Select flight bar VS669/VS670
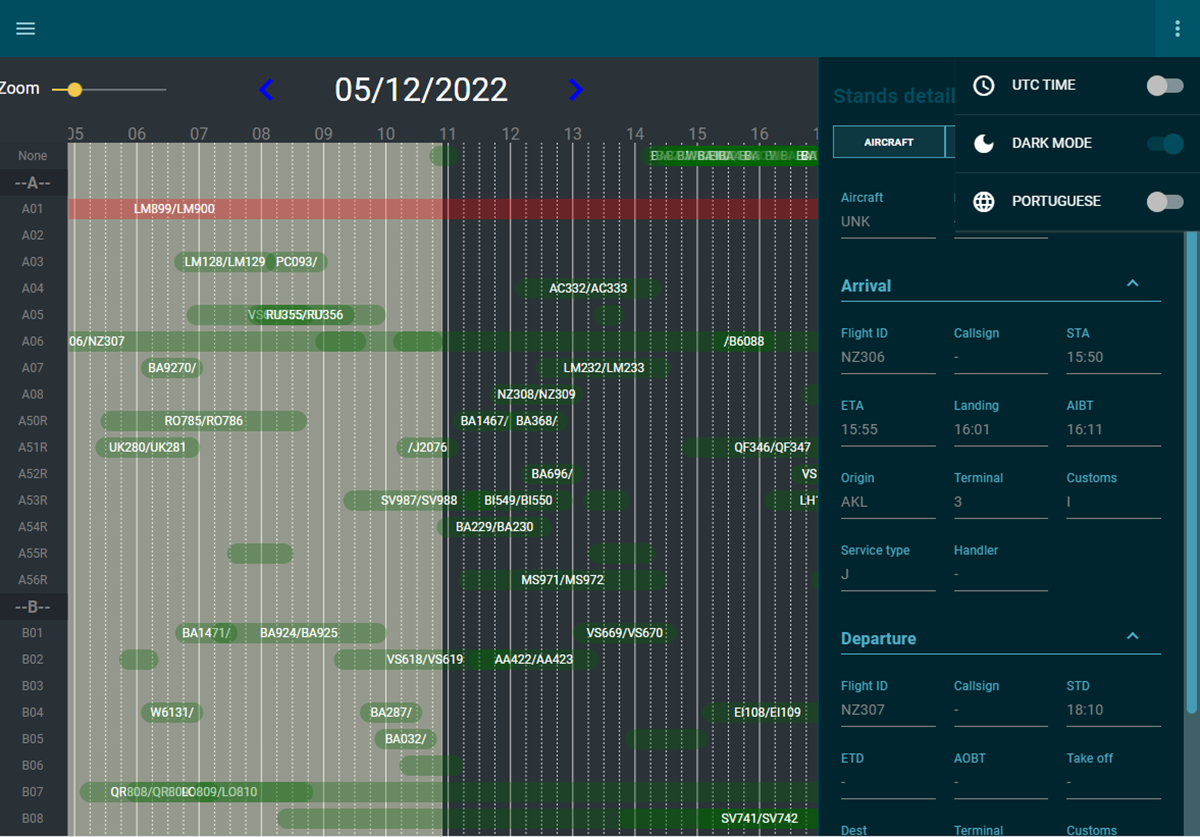Viewport: 1200px width, 837px height. coord(625,633)
